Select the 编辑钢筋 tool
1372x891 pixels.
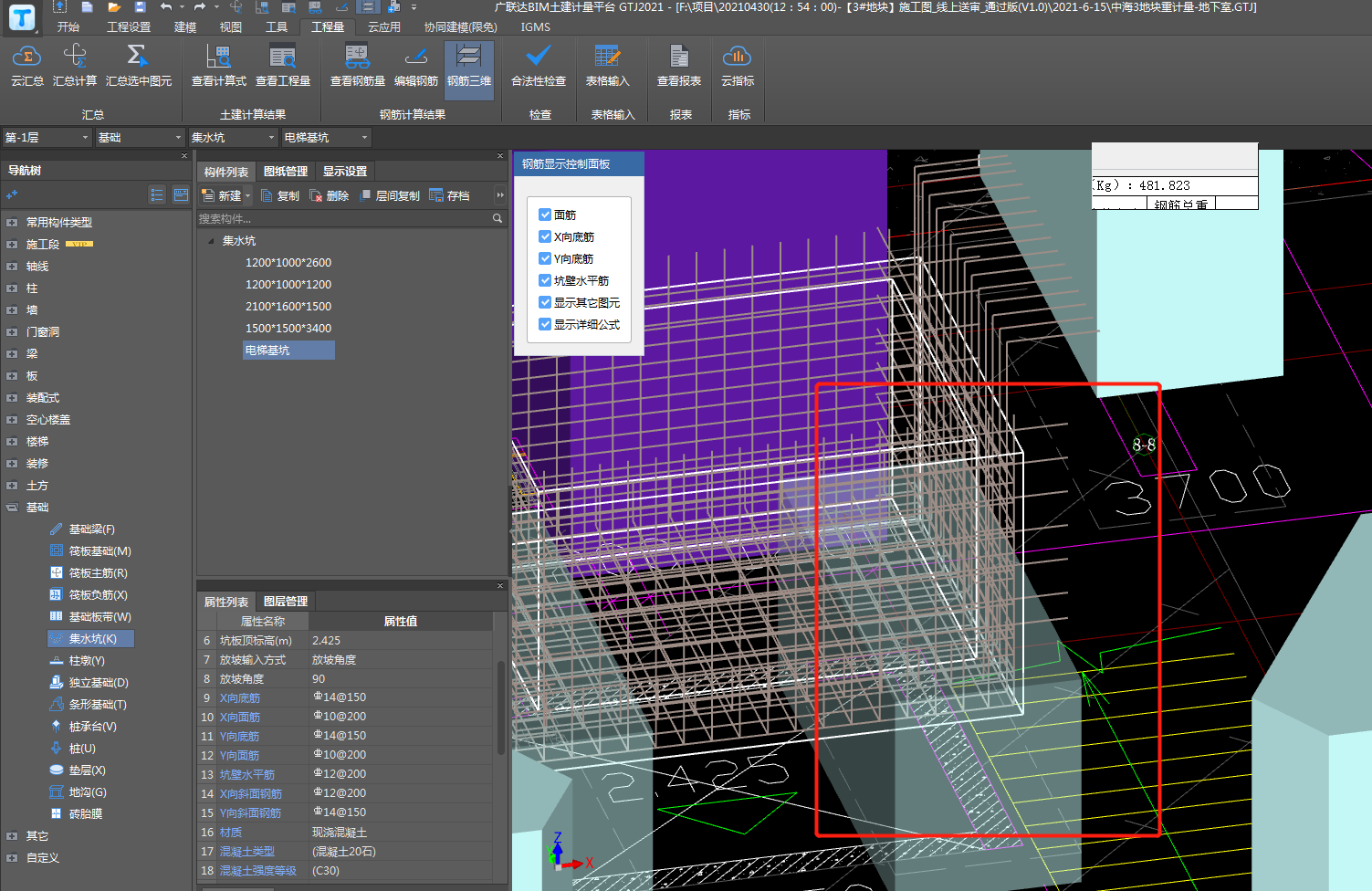click(x=416, y=66)
